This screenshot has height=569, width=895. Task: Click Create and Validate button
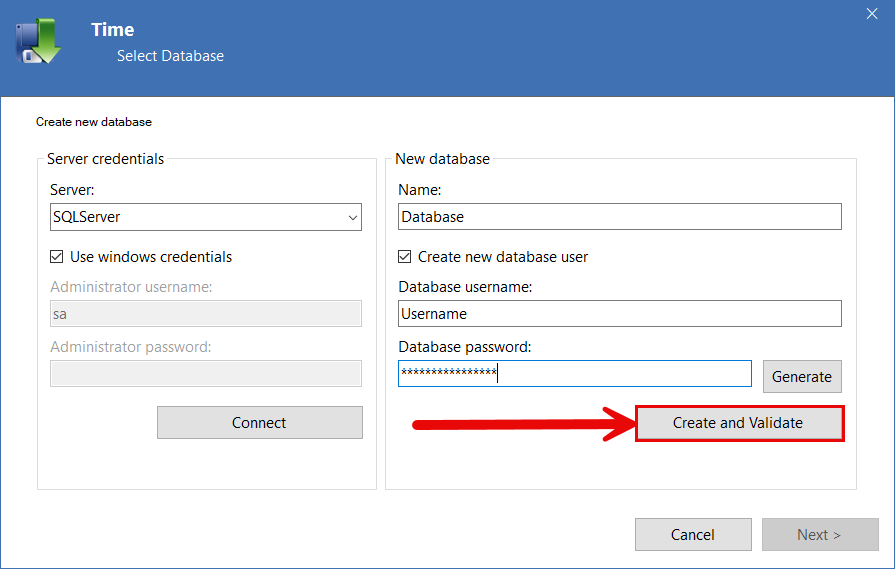pos(739,423)
